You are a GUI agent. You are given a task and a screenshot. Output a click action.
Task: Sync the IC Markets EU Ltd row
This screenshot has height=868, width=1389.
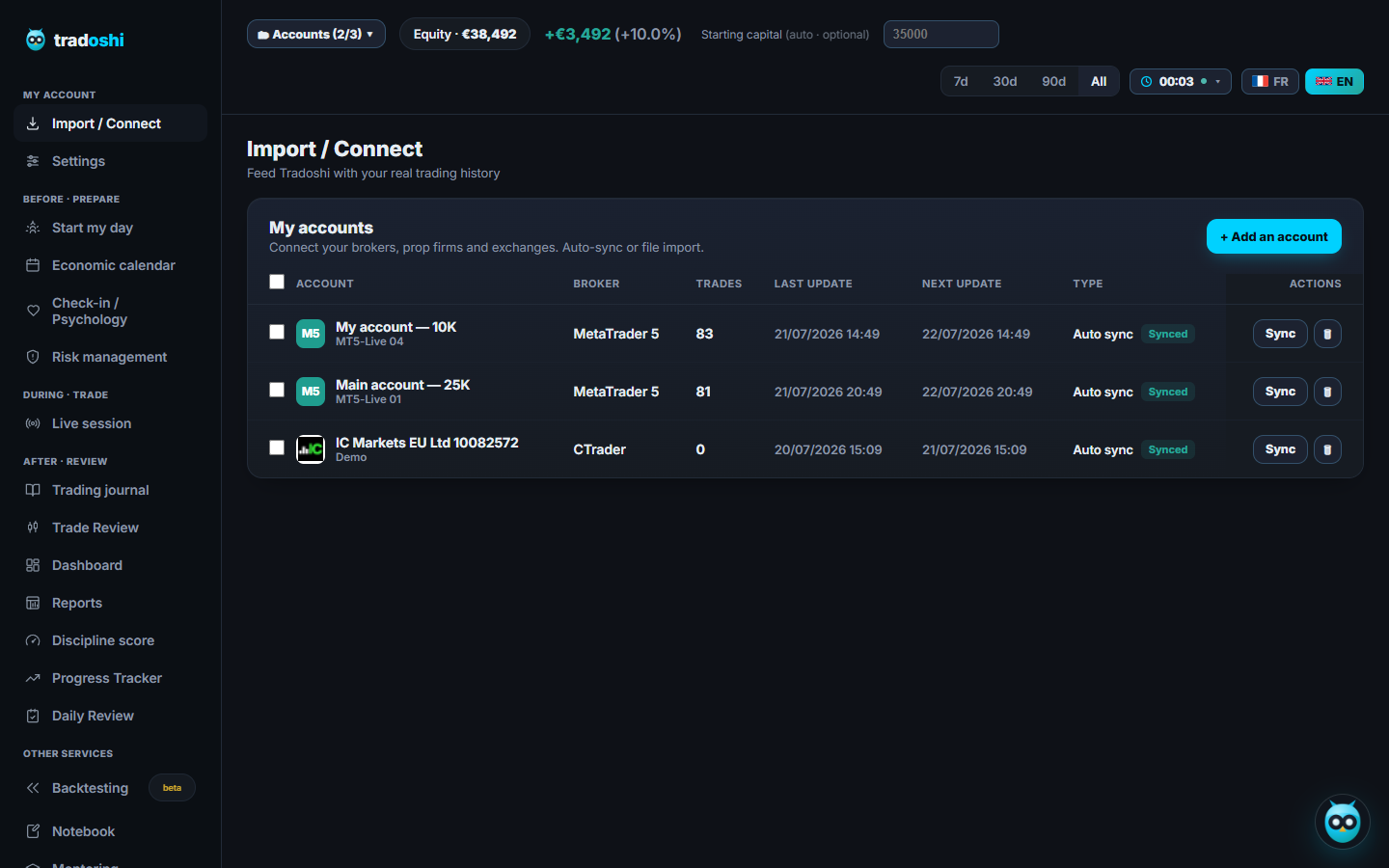1280,449
